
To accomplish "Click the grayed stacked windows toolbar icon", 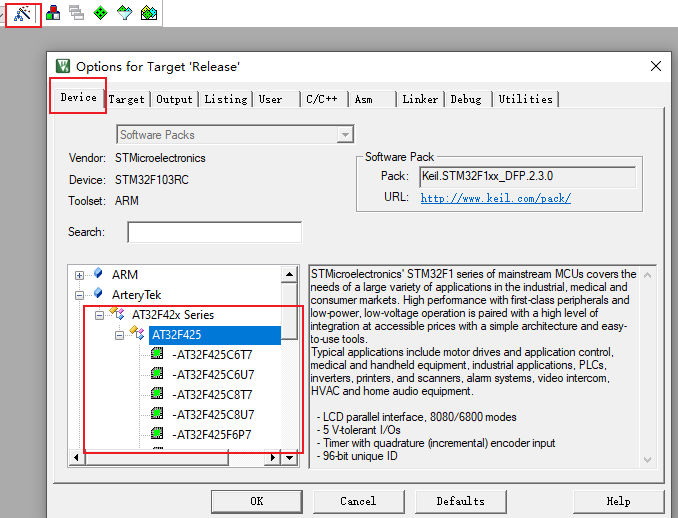I will point(77,13).
